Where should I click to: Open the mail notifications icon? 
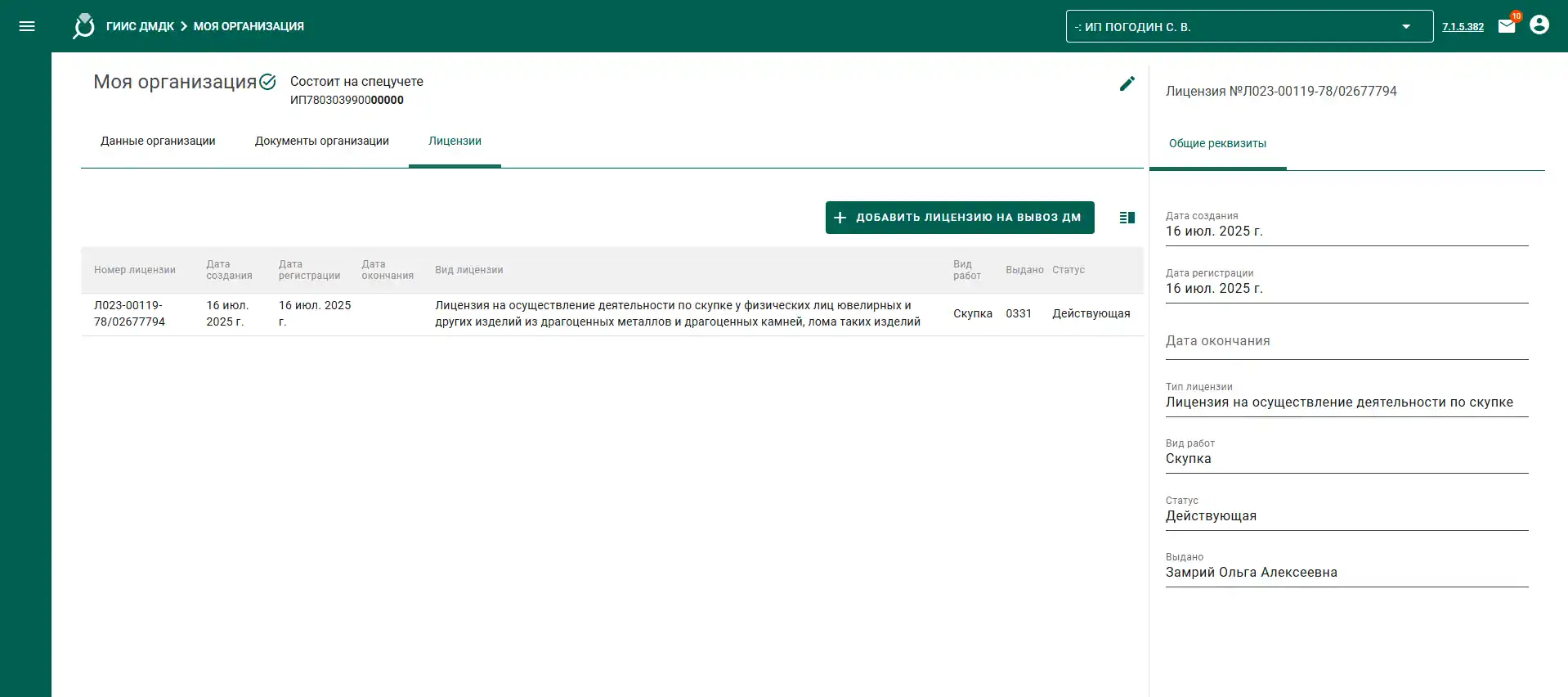click(1507, 26)
